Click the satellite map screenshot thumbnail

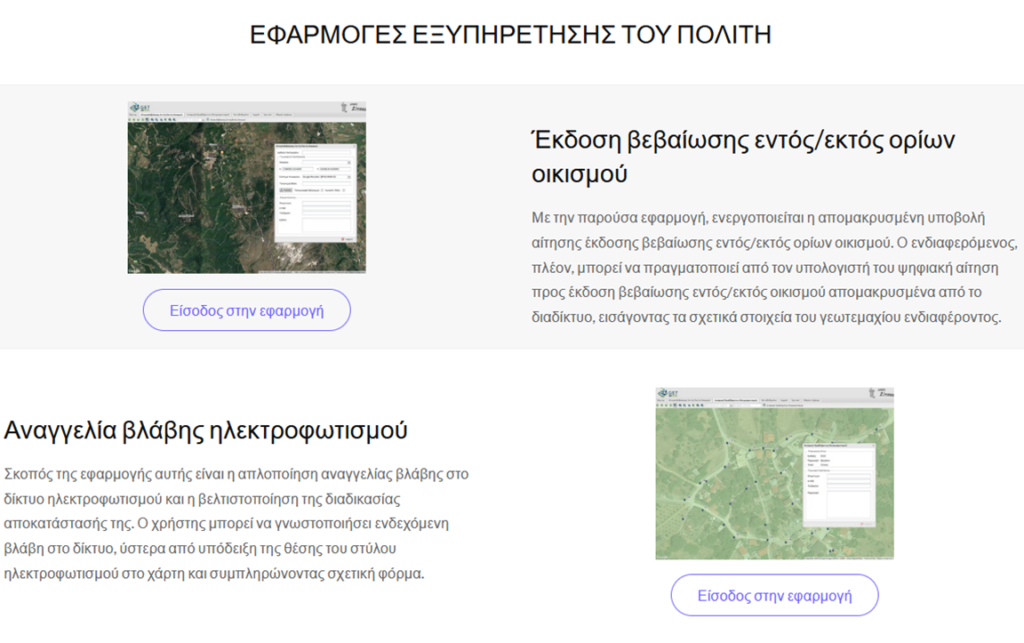247,187
